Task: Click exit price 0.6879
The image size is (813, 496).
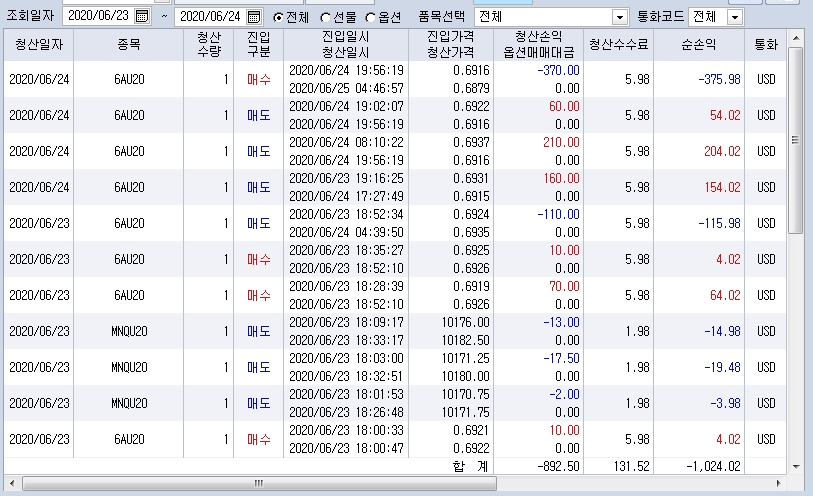Action: (471, 89)
